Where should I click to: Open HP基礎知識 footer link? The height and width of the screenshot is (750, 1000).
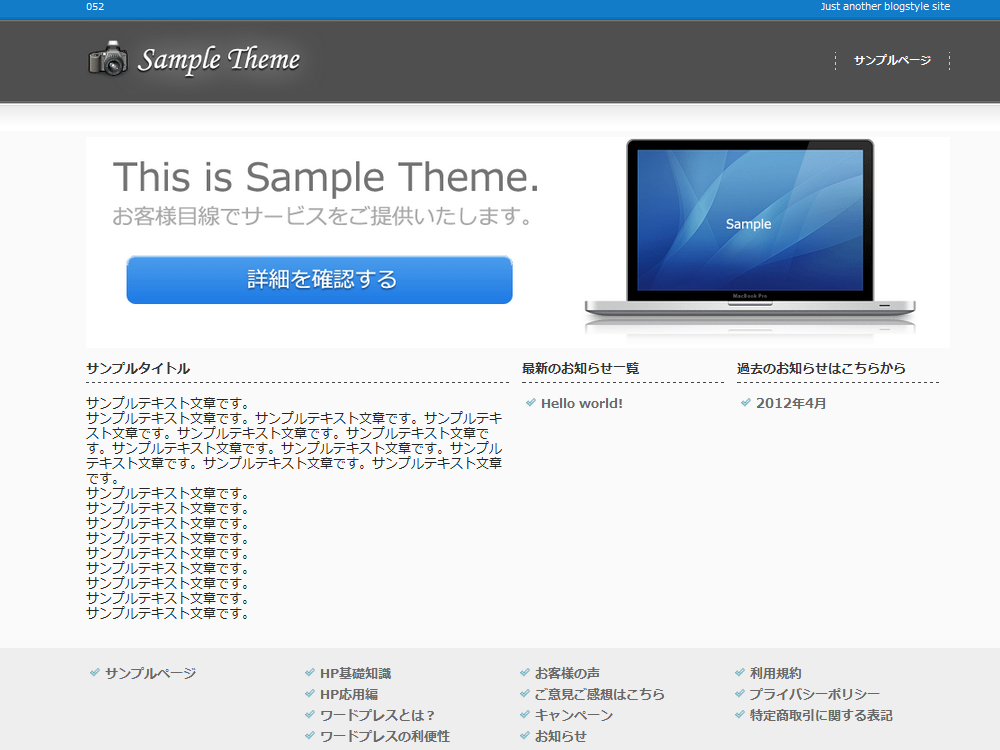(355, 673)
